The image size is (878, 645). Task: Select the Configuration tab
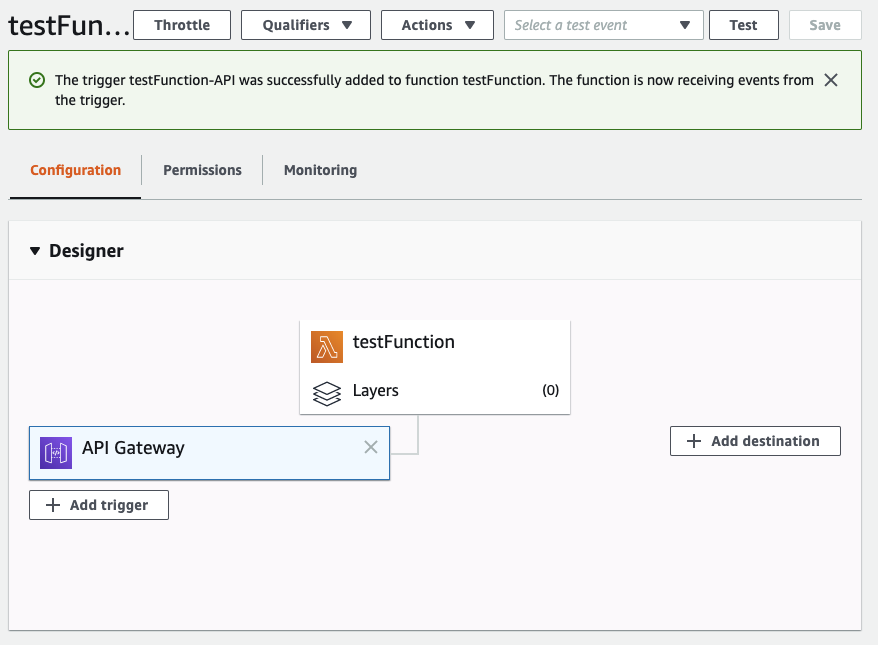pos(76,170)
